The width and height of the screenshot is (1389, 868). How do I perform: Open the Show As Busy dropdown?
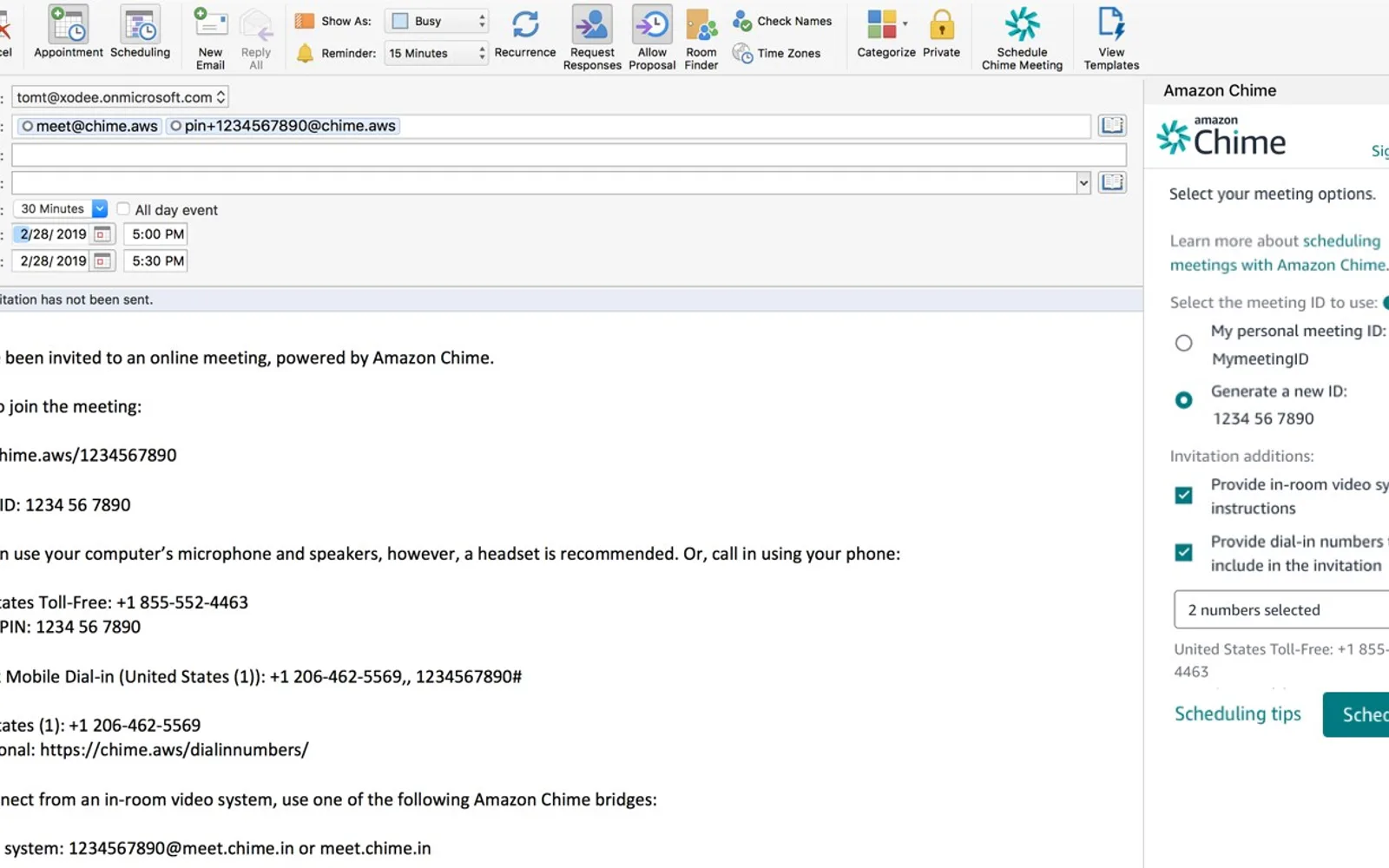(437, 21)
